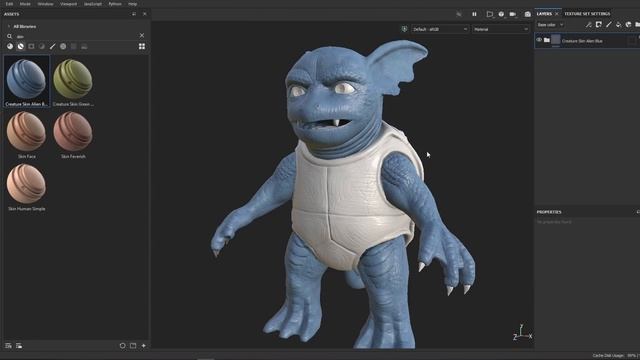Open the Material display mode dropdown

500,29
